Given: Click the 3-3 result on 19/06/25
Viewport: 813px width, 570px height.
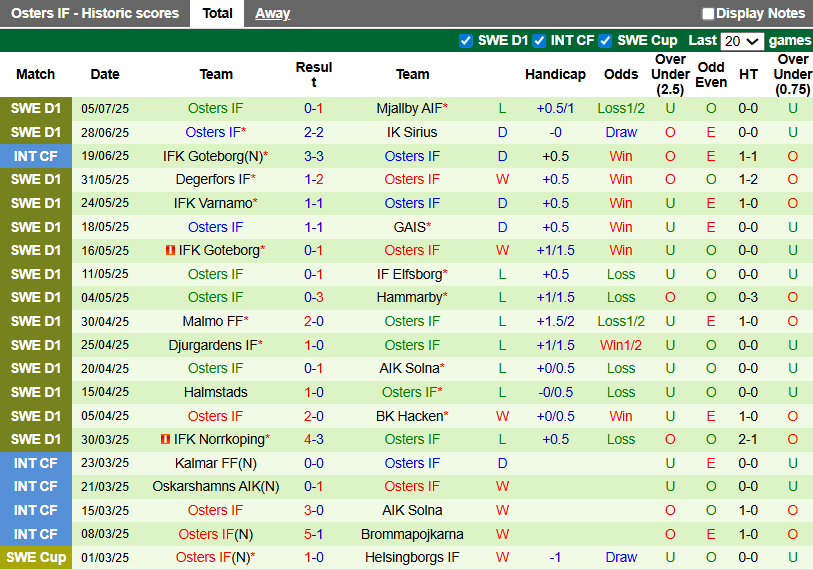Looking at the screenshot, I should tap(313, 156).
